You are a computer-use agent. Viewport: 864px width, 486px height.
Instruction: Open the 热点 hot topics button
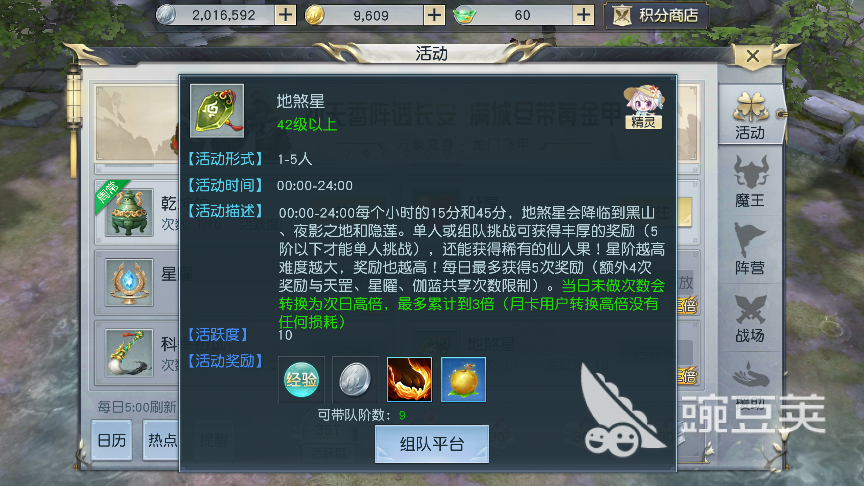pyautogui.click(x=161, y=440)
